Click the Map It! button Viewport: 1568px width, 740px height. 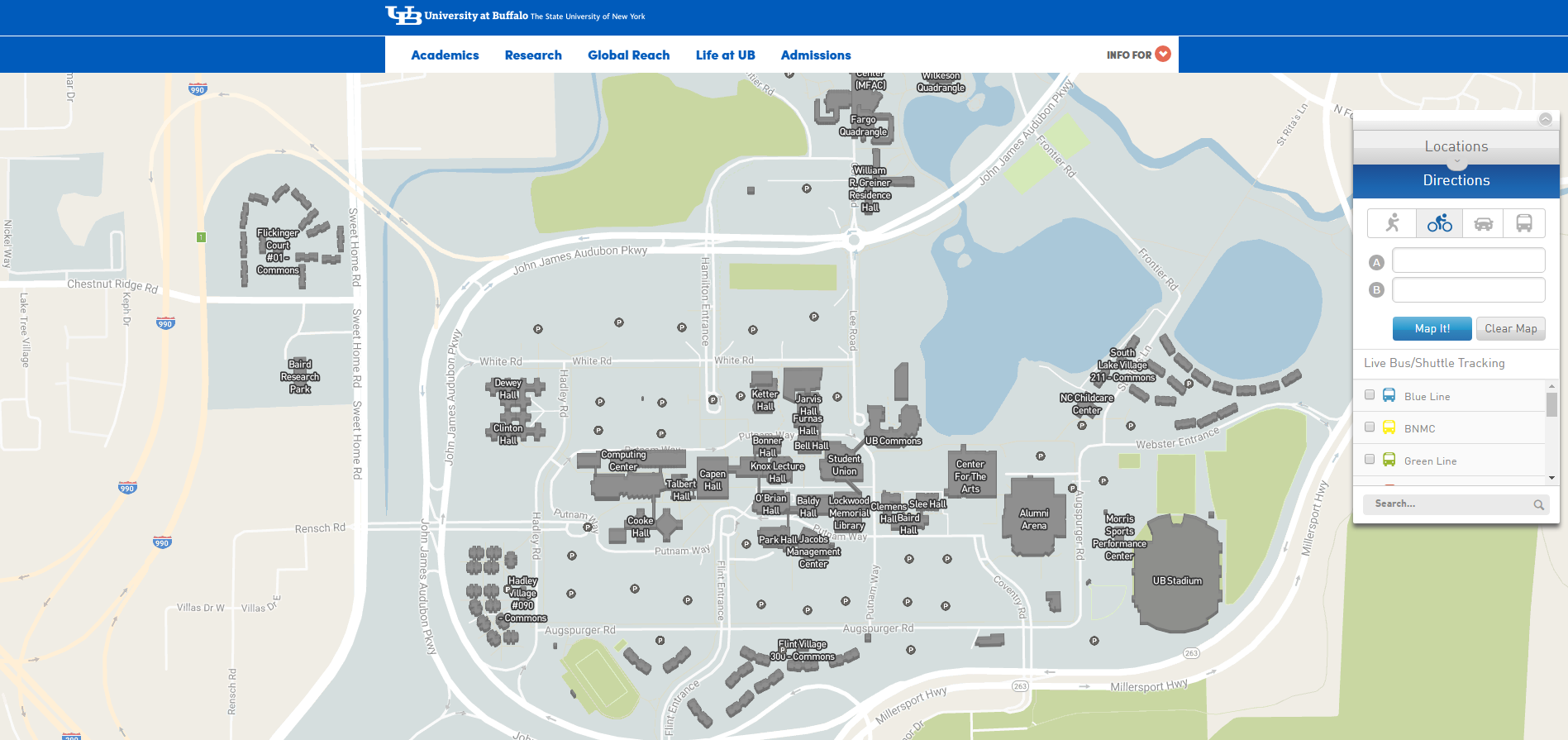[1432, 328]
